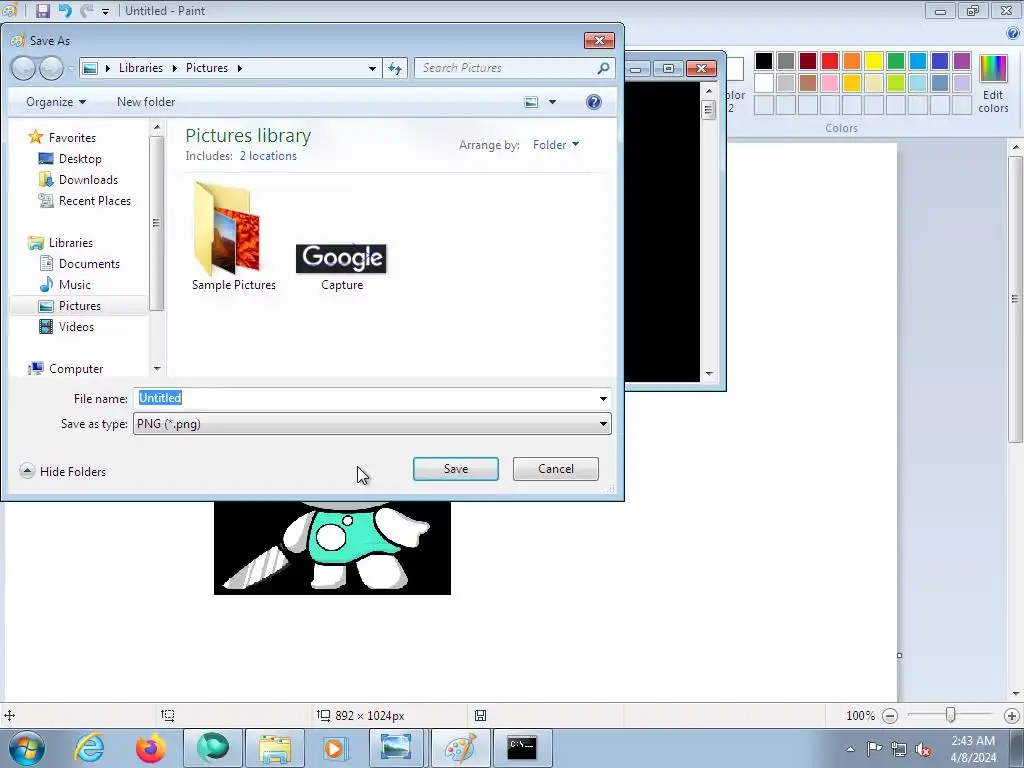Click the Paint Redo icon
This screenshot has height=768, width=1024.
[x=86, y=10]
